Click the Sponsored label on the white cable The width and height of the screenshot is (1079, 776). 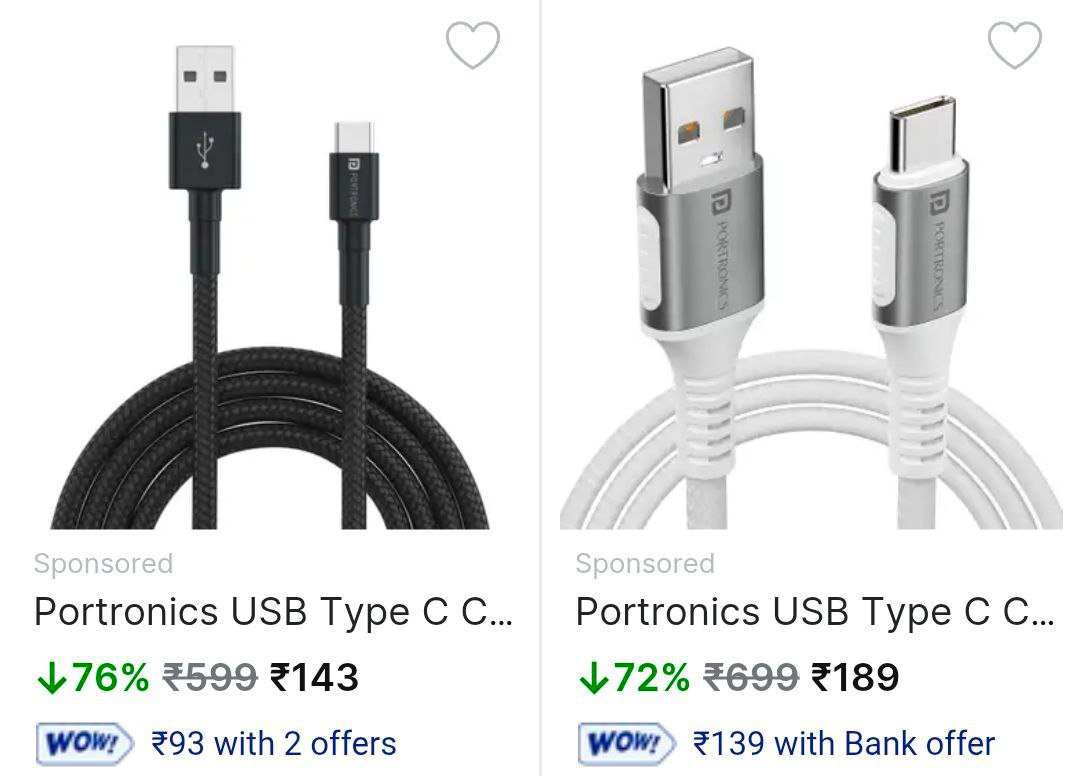(645, 564)
